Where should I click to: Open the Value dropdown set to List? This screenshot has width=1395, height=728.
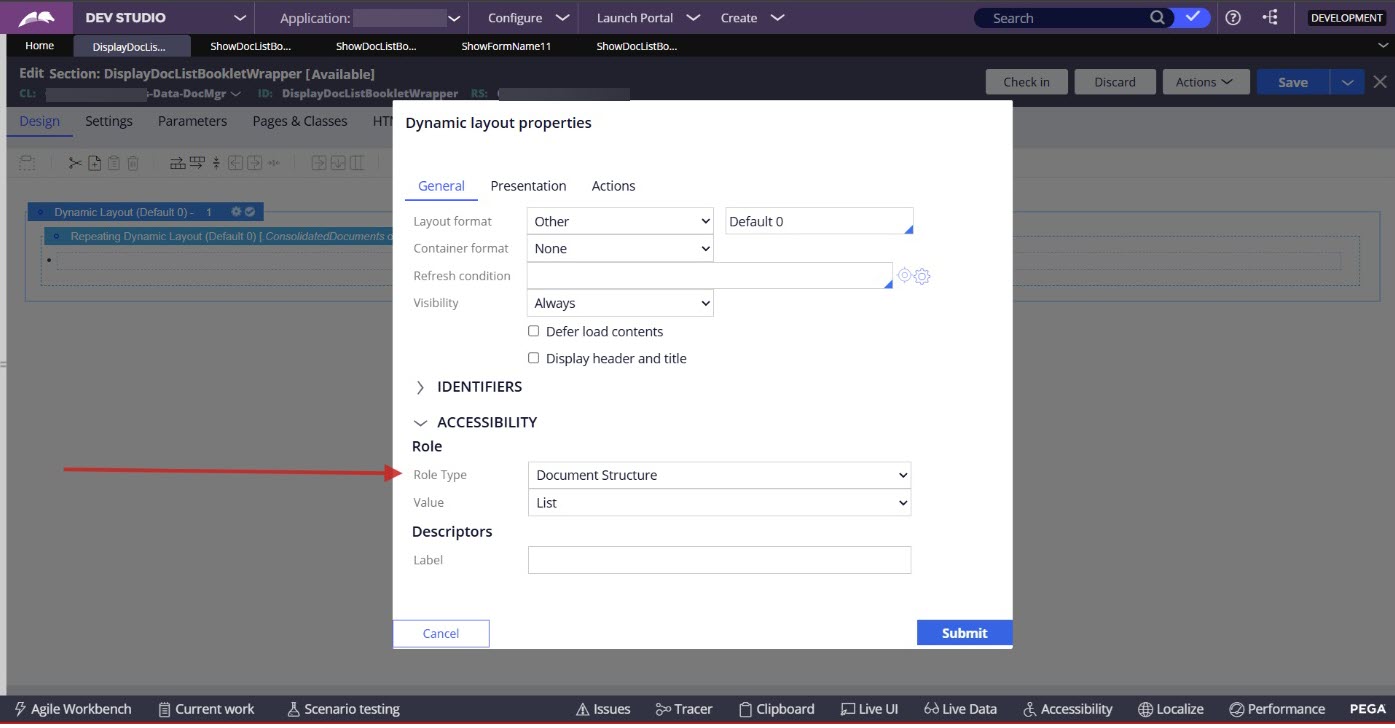click(x=719, y=503)
